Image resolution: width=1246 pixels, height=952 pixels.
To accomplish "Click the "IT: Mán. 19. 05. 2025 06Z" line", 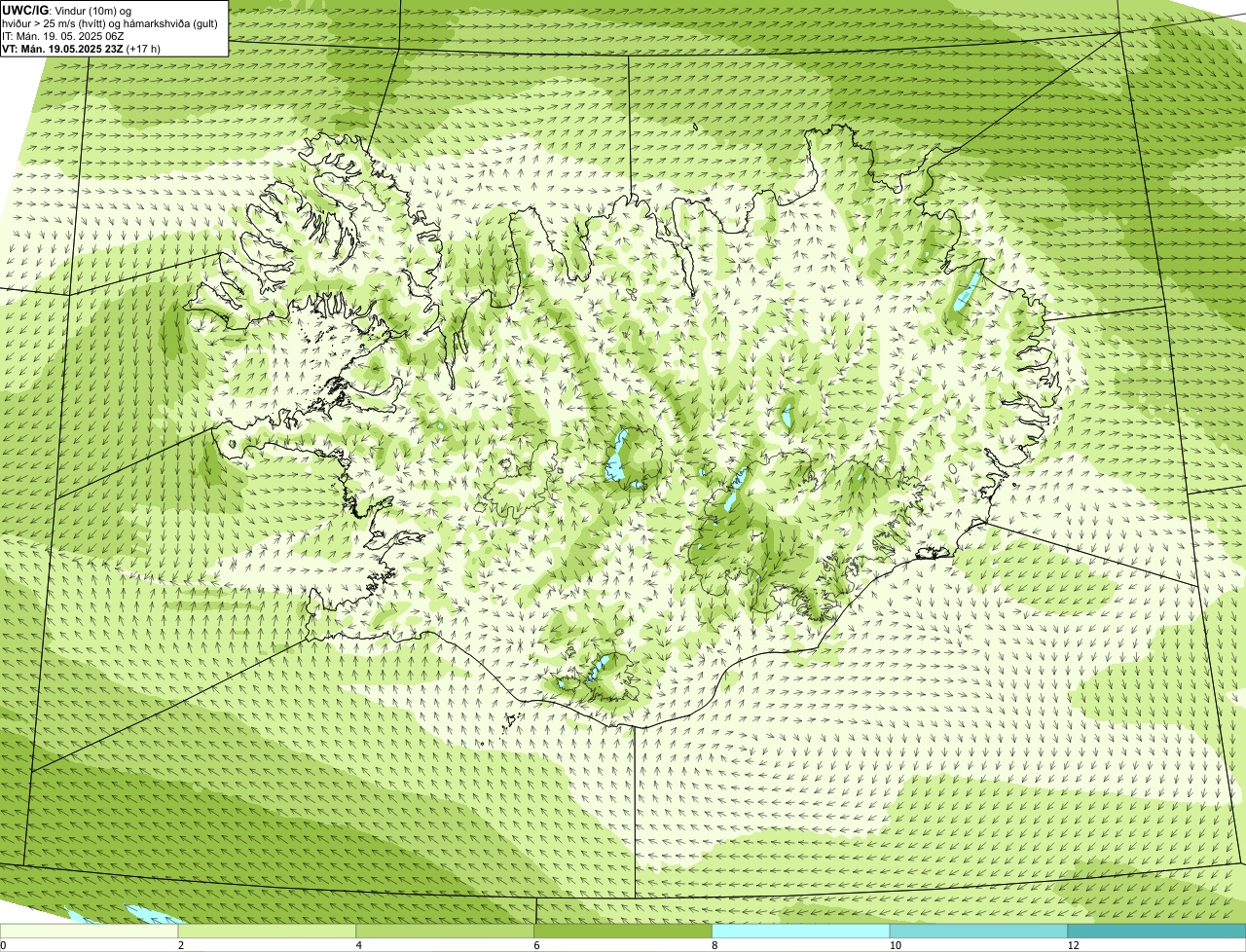I will click(62, 35).
